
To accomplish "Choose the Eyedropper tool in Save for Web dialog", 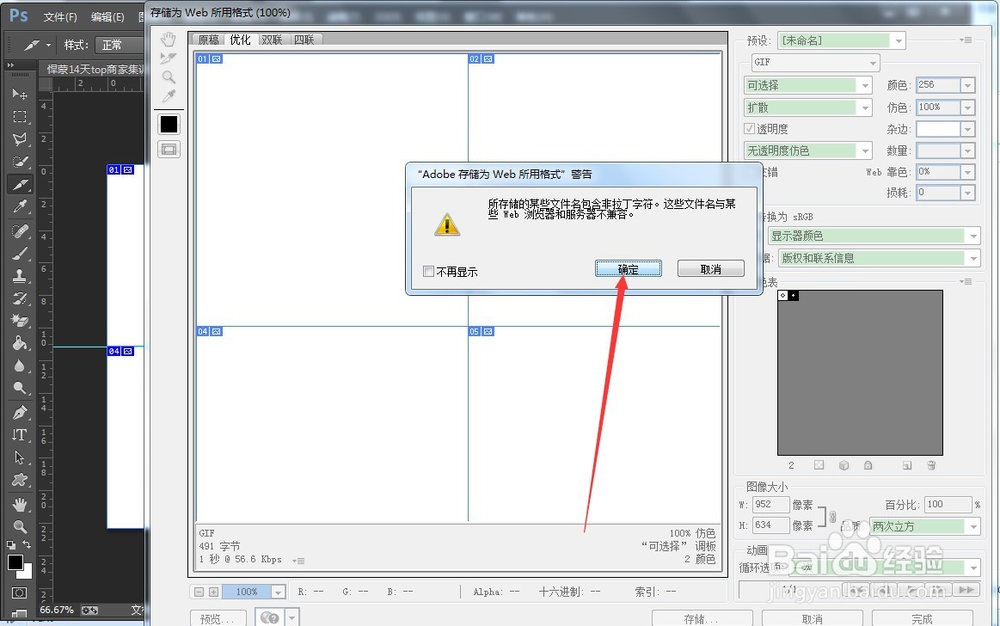I will pos(168,96).
